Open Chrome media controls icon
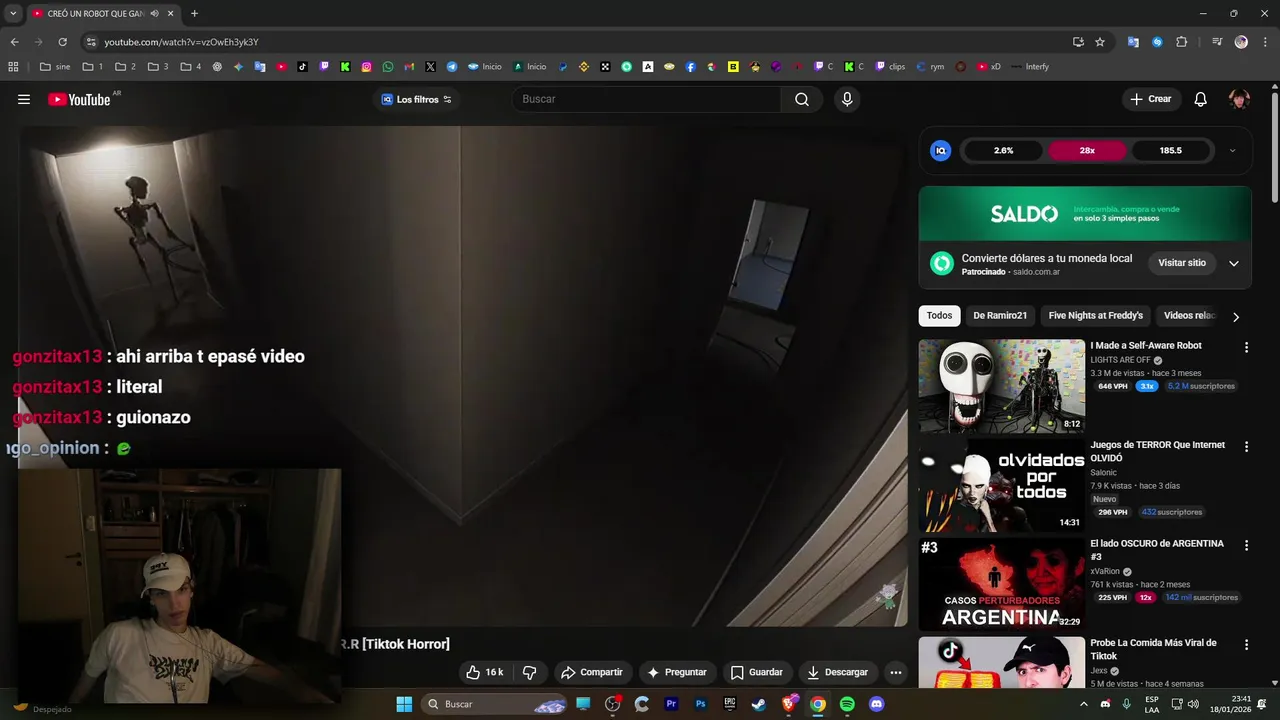The image size is (1280, 720). [1217, 42]
